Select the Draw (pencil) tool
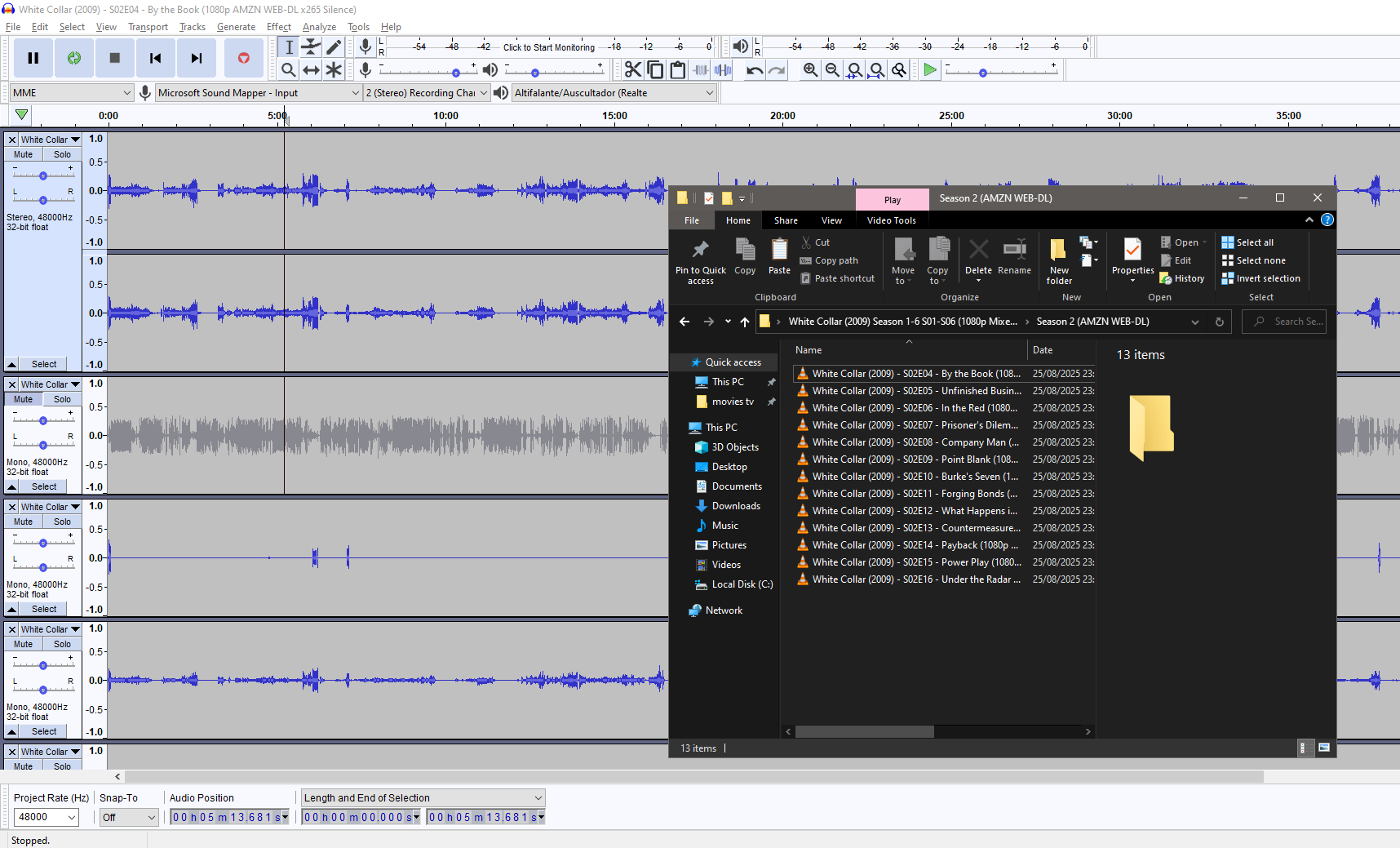The height and width of the screenshot is (848, 1400). pyautogui.click(x=334, y=47)
